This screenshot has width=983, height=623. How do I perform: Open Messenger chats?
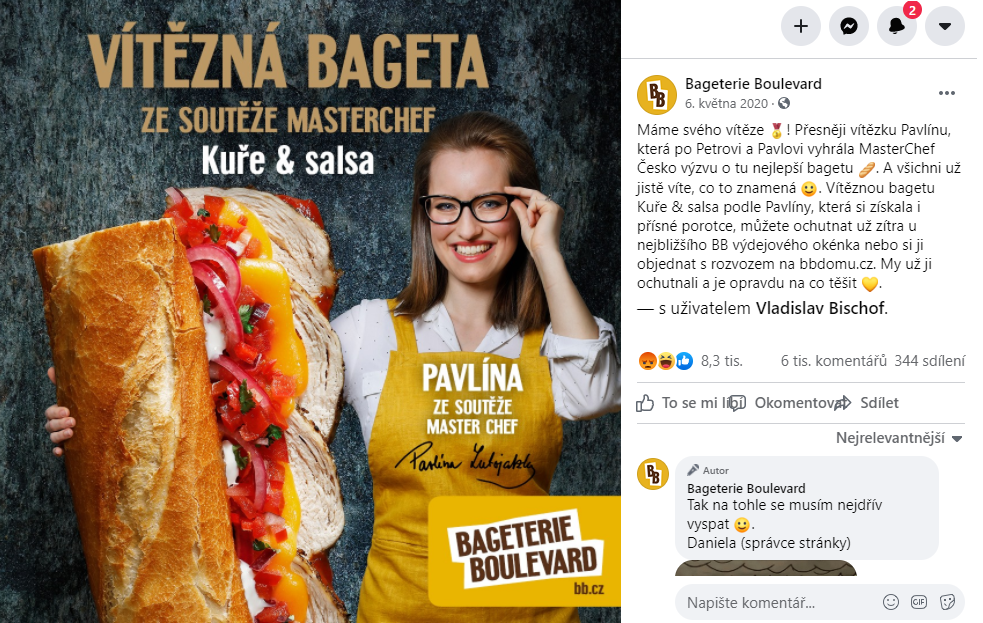849,26
